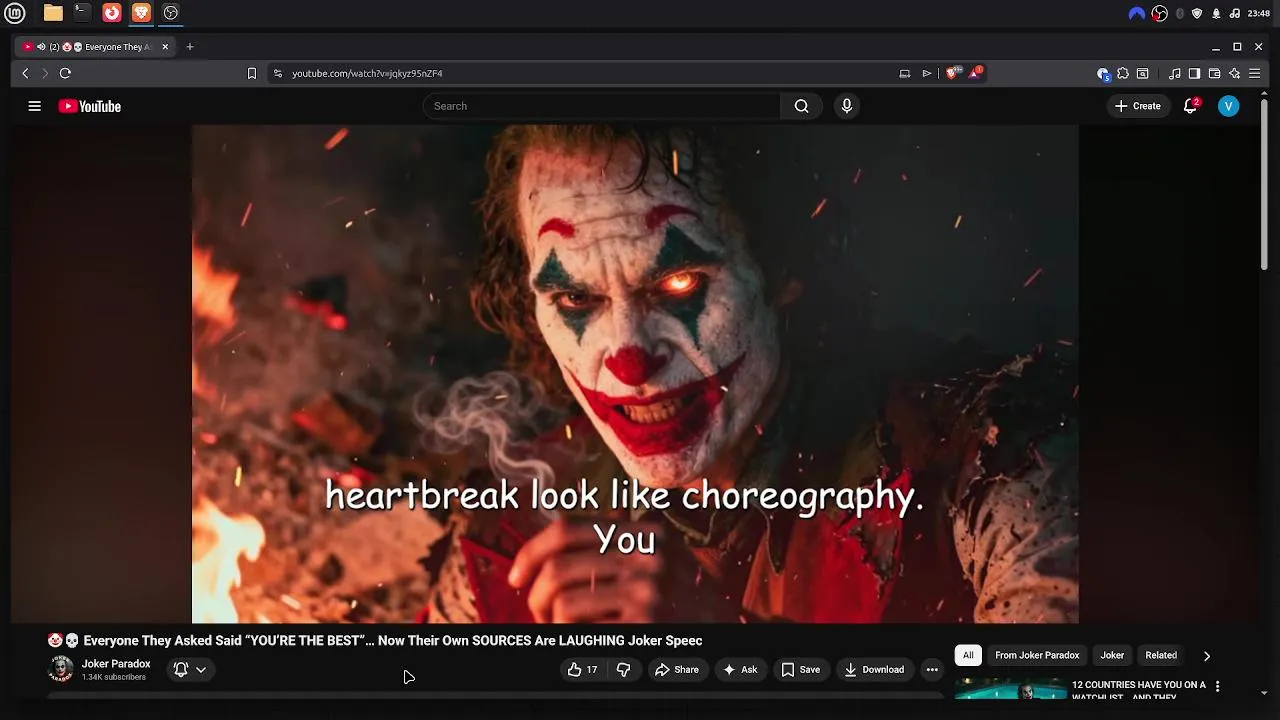Viewport: 1280px width, 720px height.
Task: Open Brave playlist music note icon
Action: 1175,73
